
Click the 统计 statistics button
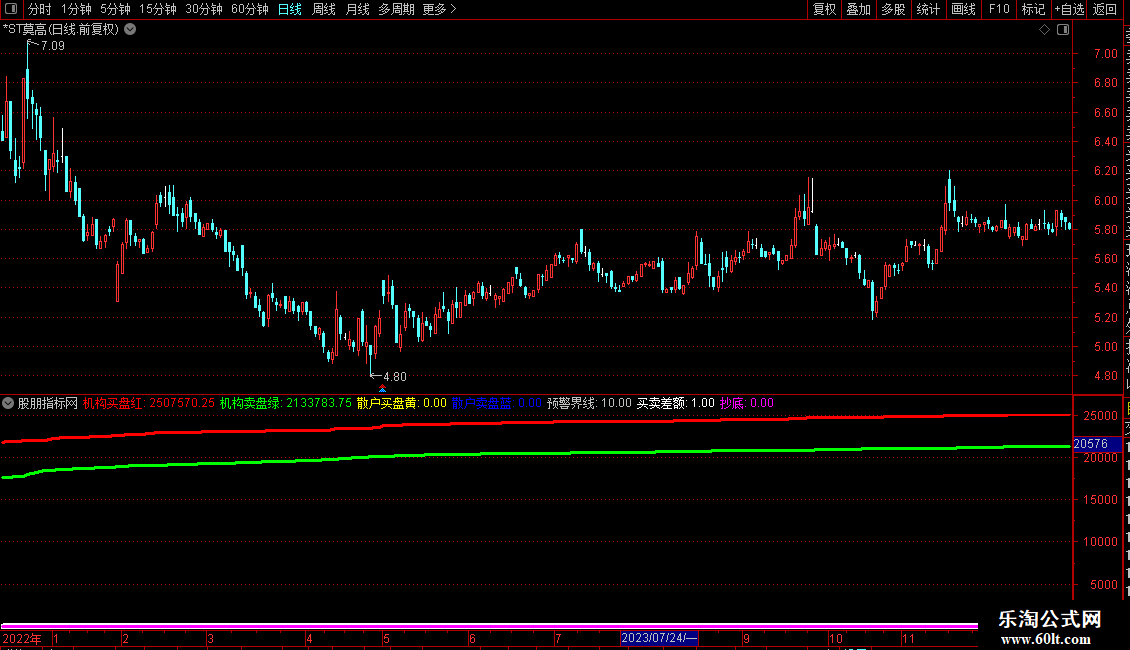928,9
